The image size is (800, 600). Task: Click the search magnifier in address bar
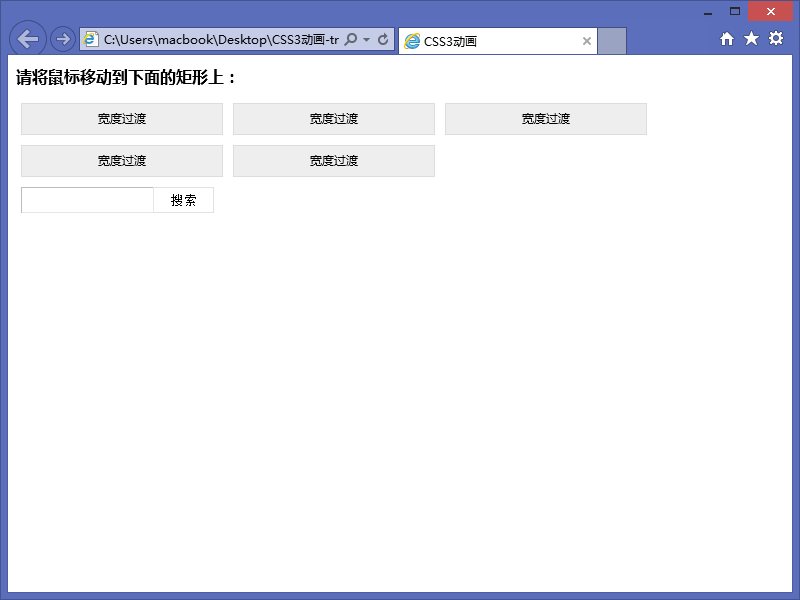pyautogui.click(x=351, y=39)
